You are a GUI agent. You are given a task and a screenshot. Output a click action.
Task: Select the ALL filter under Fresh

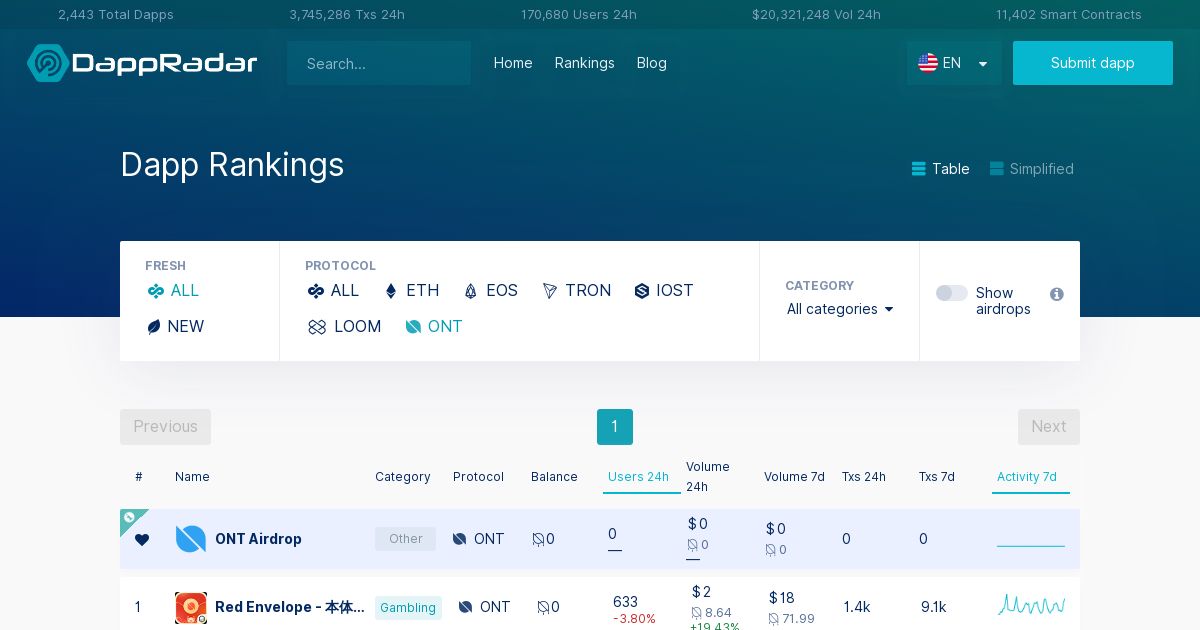coord(174,290)
